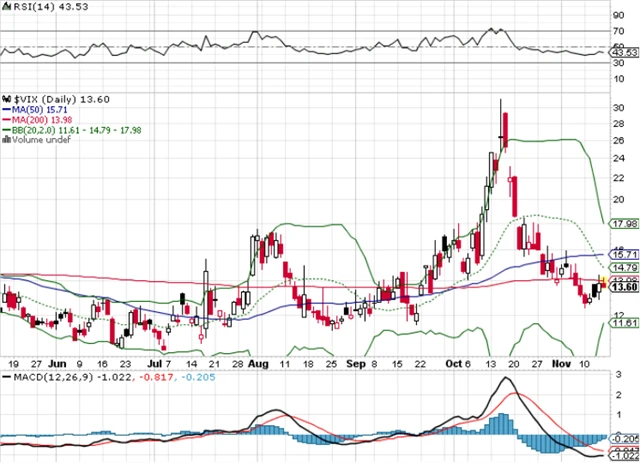Click the tall red candlestick at October peak
This screenshot has height=463, width=640.
(506, 128)
